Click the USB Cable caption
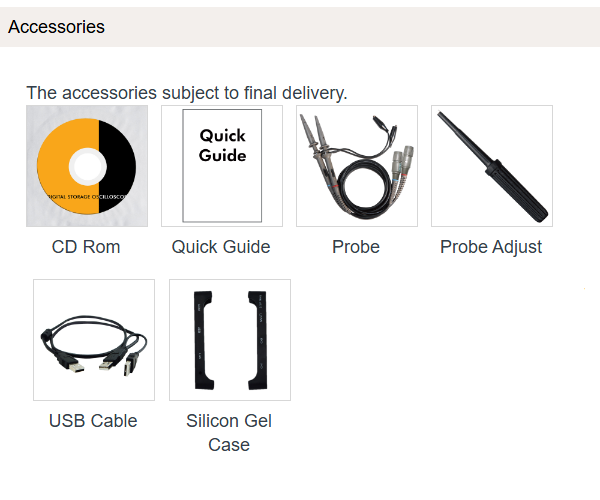Viewport: 600px width, 500px height. (x=93, y=421)
